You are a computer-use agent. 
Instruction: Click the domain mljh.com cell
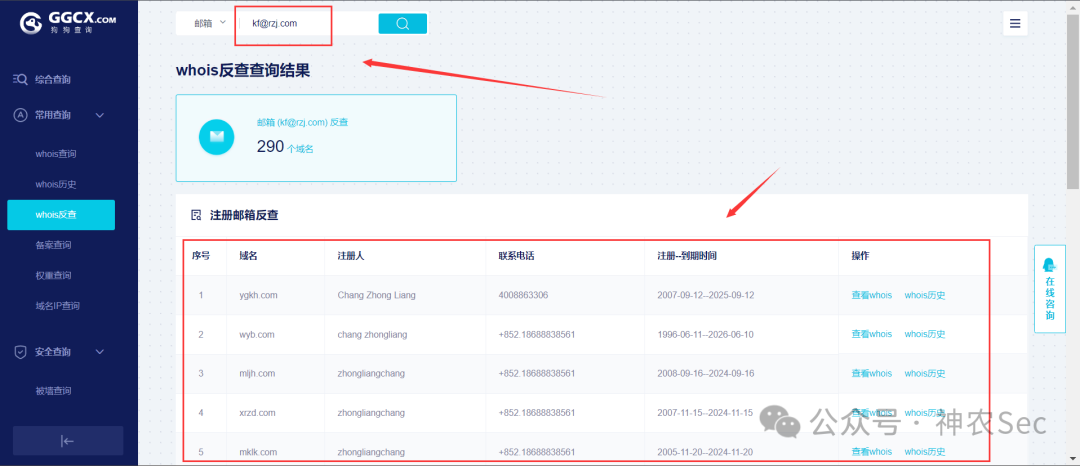tap(257, 374)
